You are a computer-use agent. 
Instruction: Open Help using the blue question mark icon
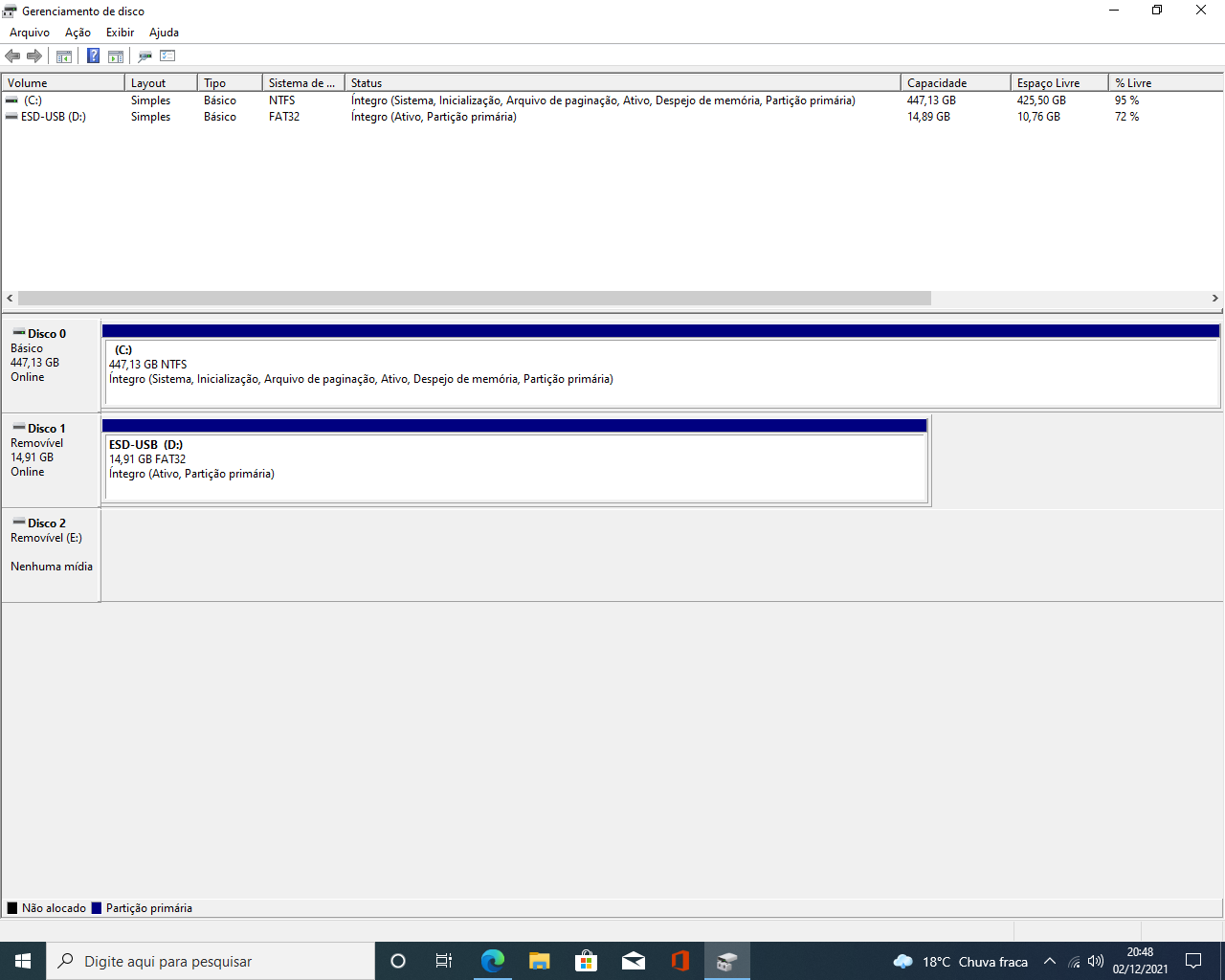tap(93, 56)
